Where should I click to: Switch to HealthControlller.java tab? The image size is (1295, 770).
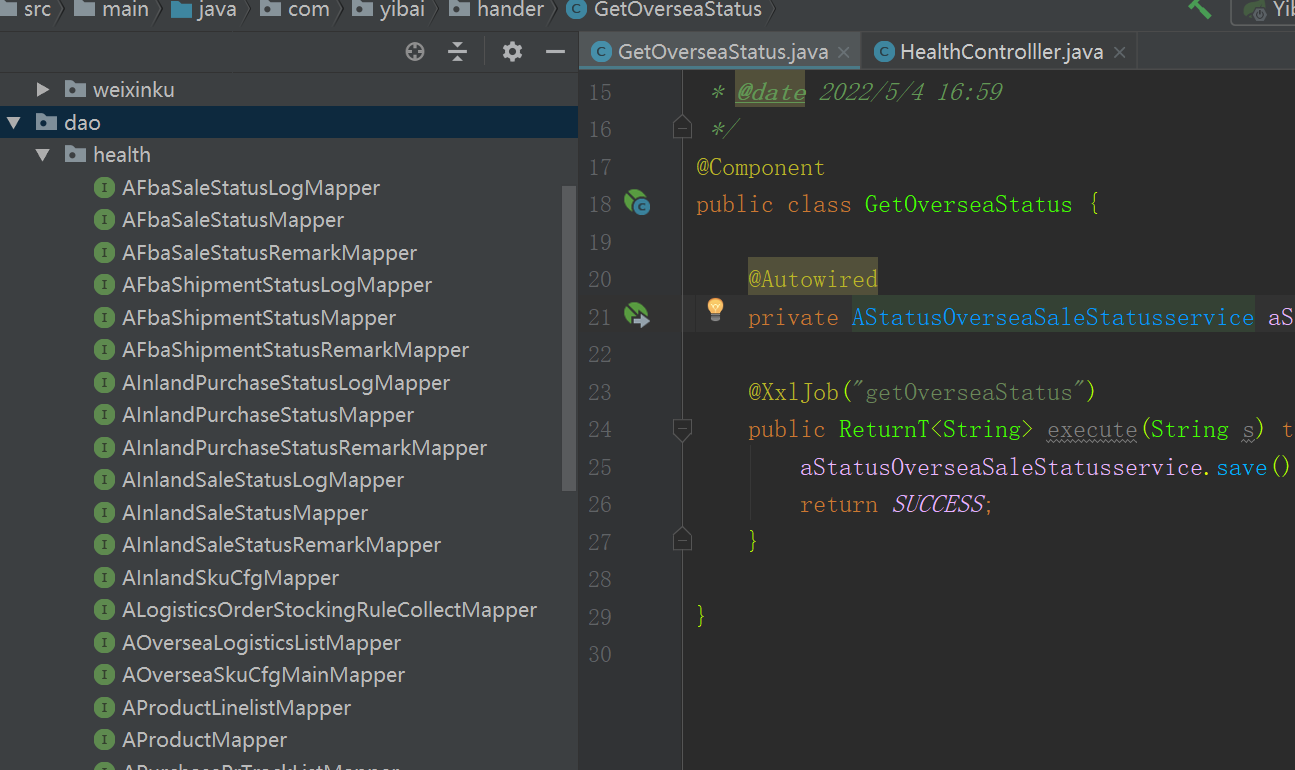pos(1001,52)
